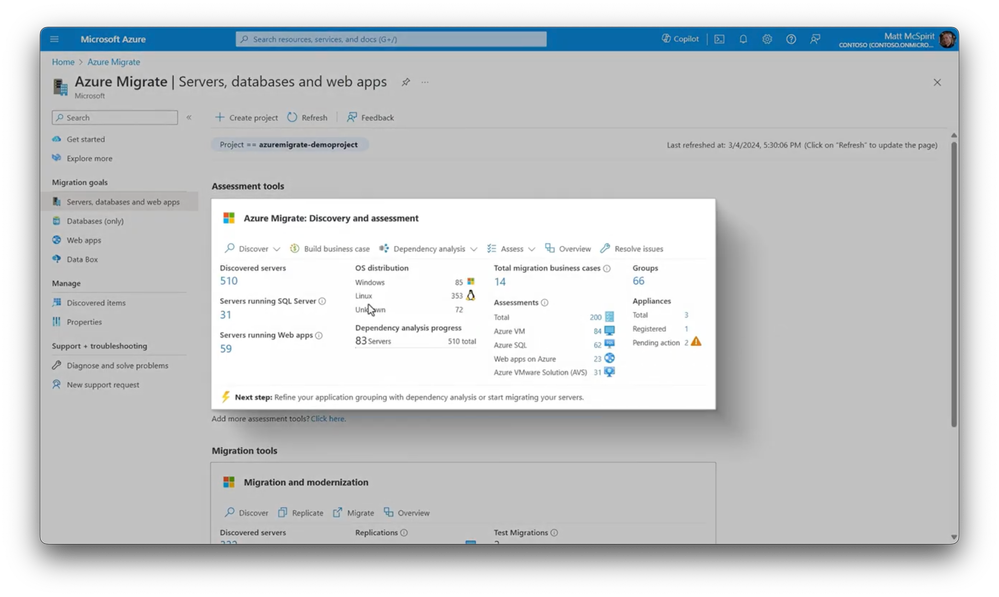Show info for Servers running SQL Server
This screenshot has height=597, width=999.
pos(322,301)
